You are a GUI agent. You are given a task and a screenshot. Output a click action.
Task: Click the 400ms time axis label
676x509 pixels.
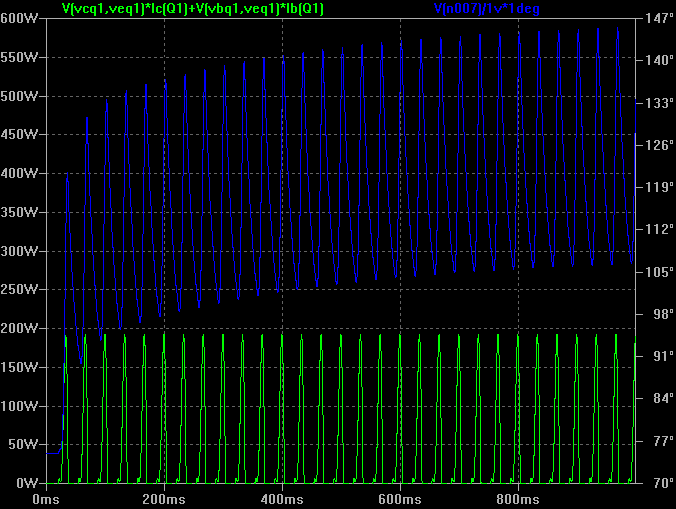click(282, 500)
